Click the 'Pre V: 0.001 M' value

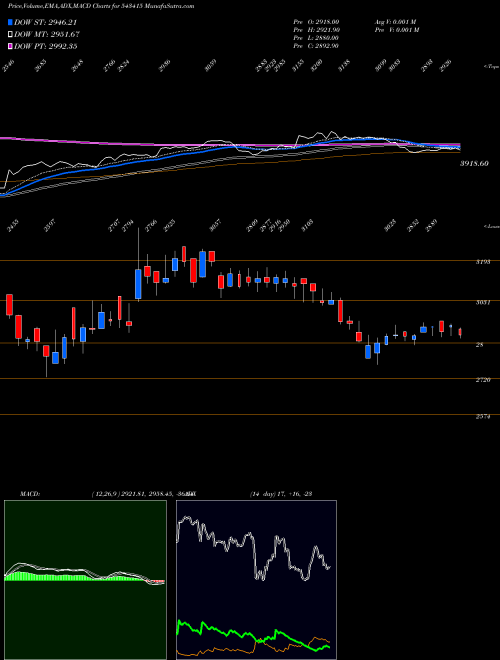coord(397,30)
